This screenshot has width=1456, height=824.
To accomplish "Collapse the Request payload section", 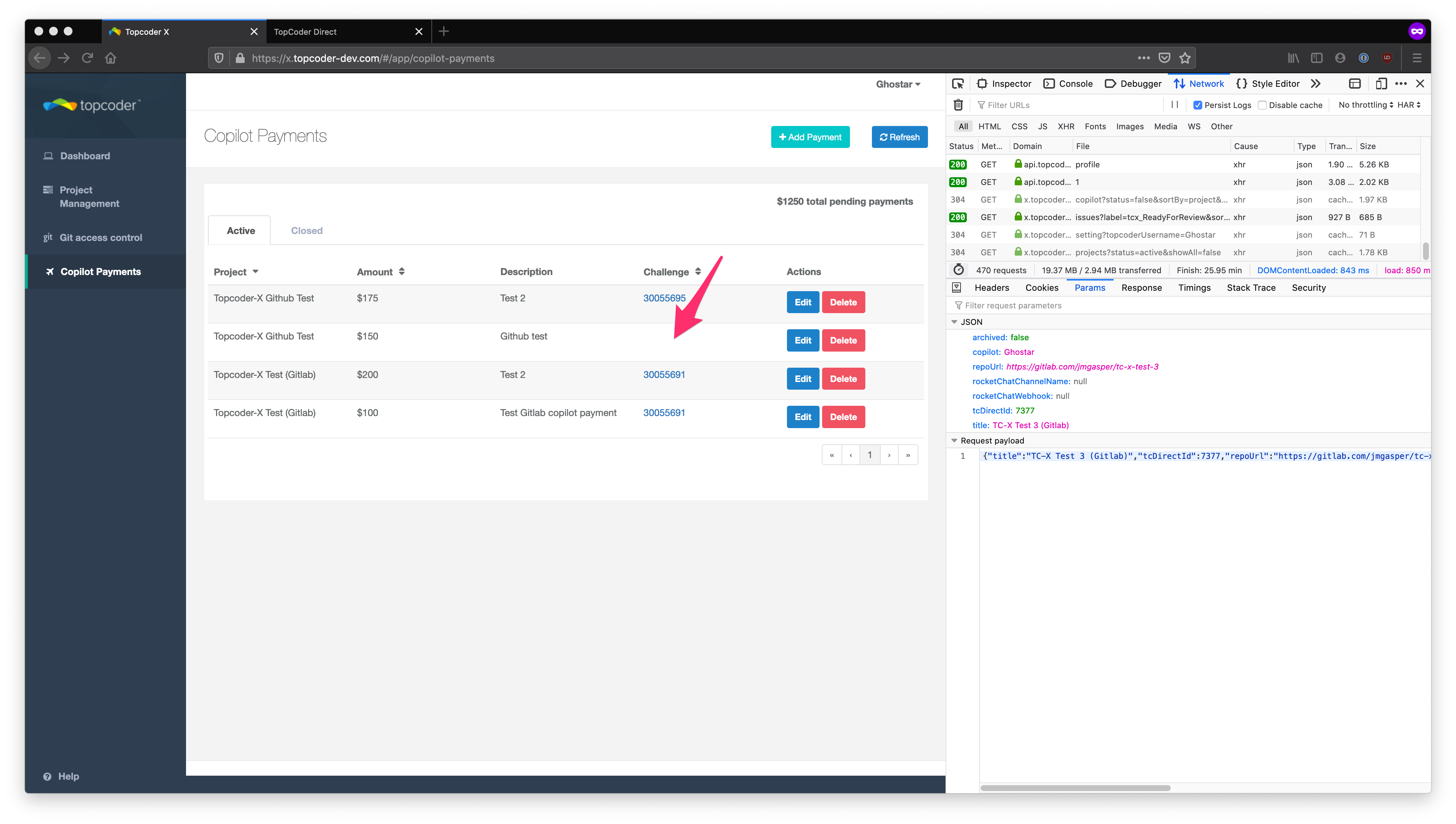I will [954, 440].
